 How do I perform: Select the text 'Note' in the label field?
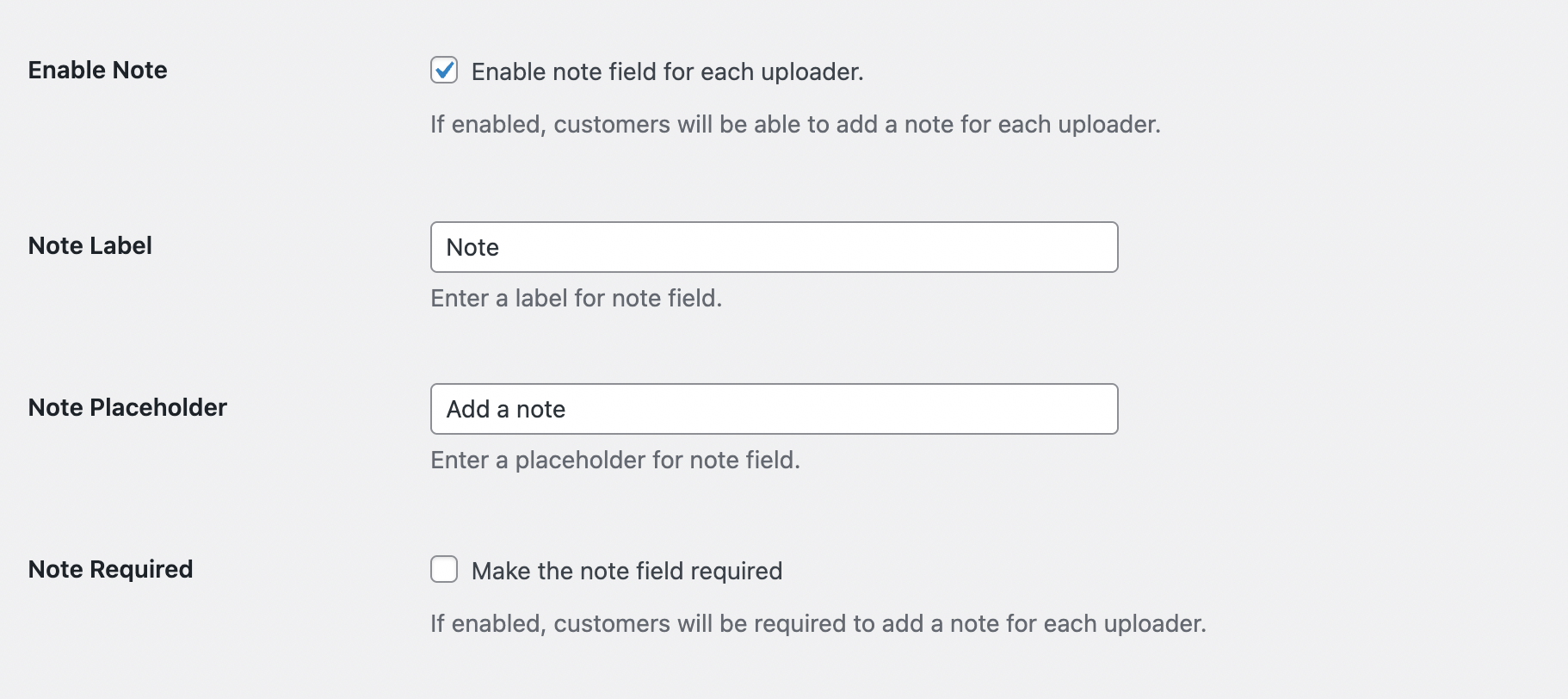coord(473,247)
